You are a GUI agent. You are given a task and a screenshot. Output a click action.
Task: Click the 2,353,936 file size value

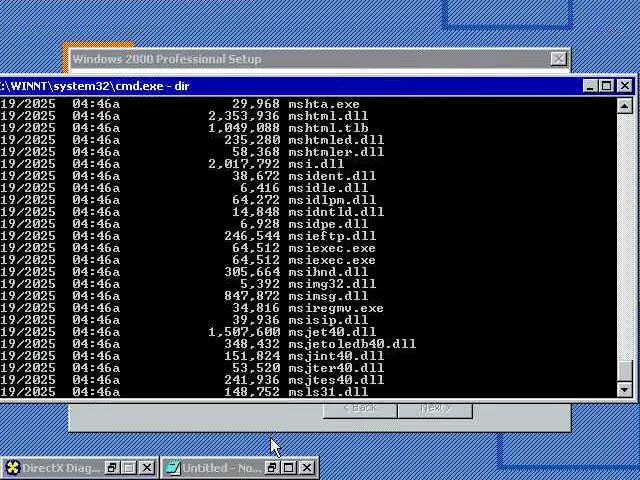[244, 116]
